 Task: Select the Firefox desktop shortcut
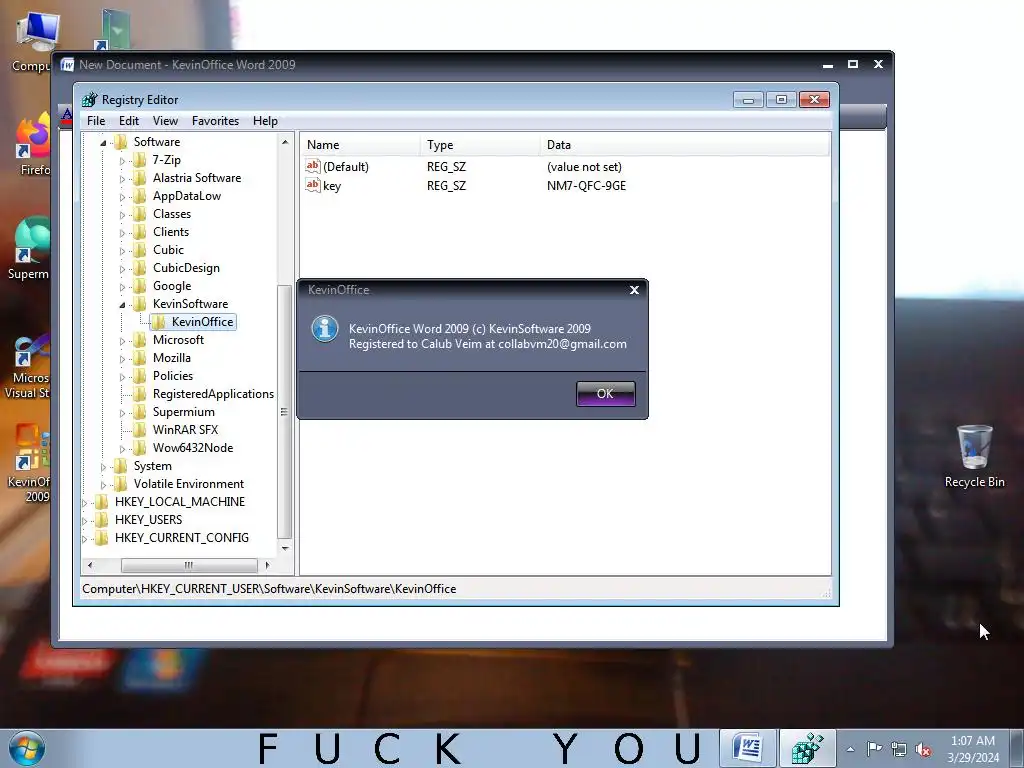tap(33, 145)
